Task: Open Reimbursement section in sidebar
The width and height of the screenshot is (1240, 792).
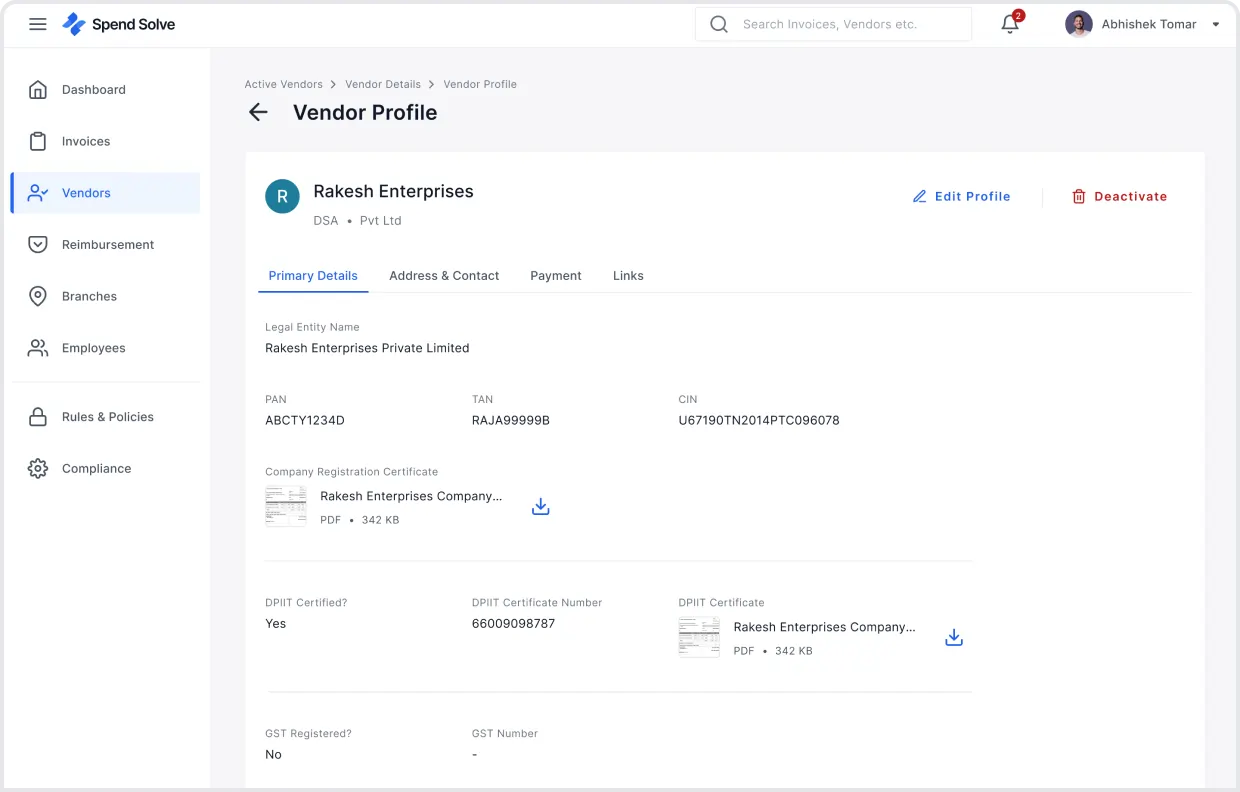Action: [107, 245]
